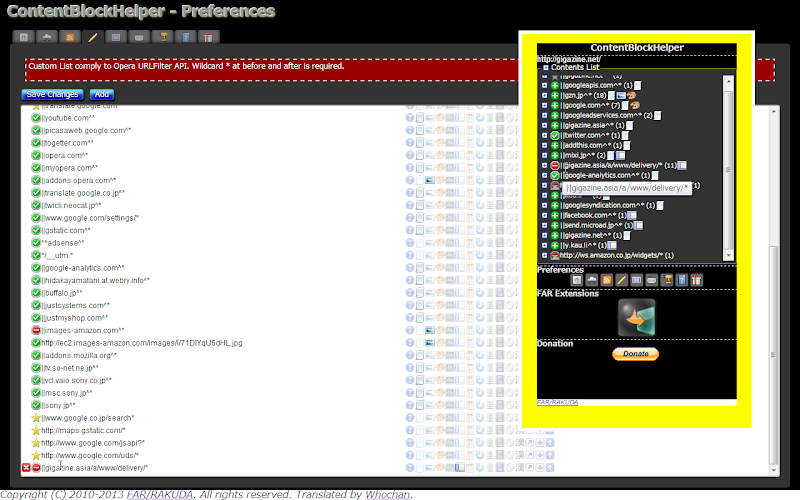Click script page icon in ||opera.com row
This screenshot has width=800, height=500.
coord(419,156)
